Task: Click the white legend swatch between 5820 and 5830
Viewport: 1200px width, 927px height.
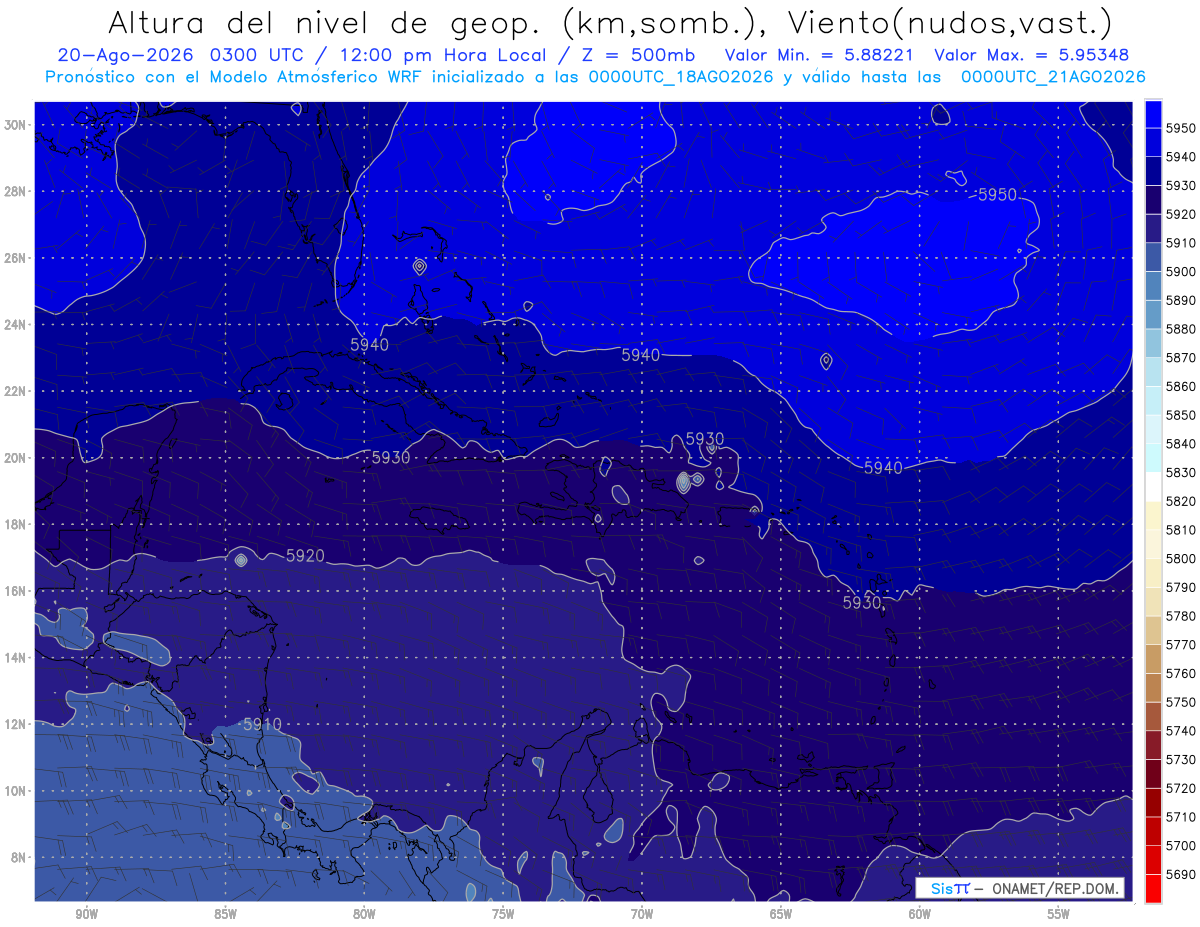Action: pyautogui.click(x=1153, y=487)
